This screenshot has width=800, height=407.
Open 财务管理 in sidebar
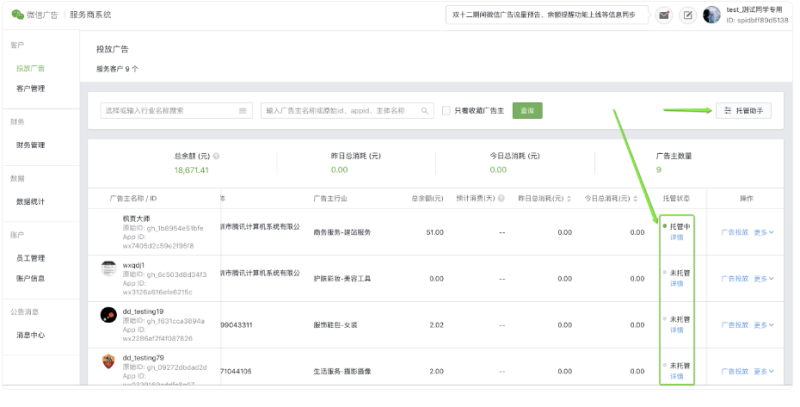coord(31,145)
